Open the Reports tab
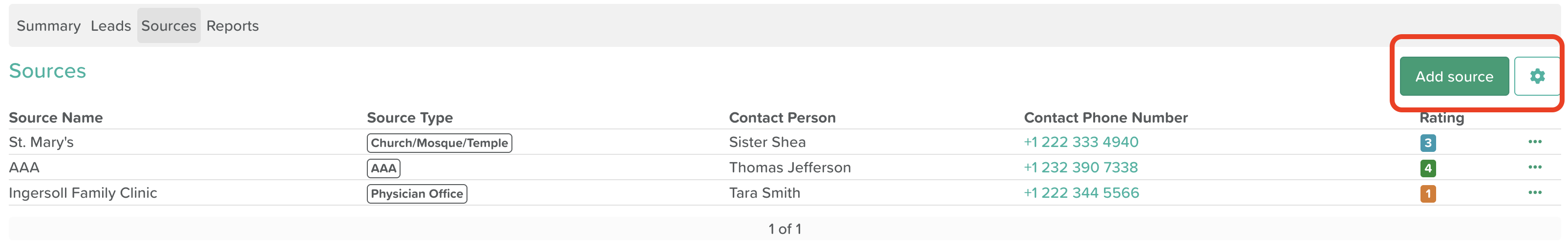The height and width of the screenshot is (252, 1568). (x=233, y=25)
